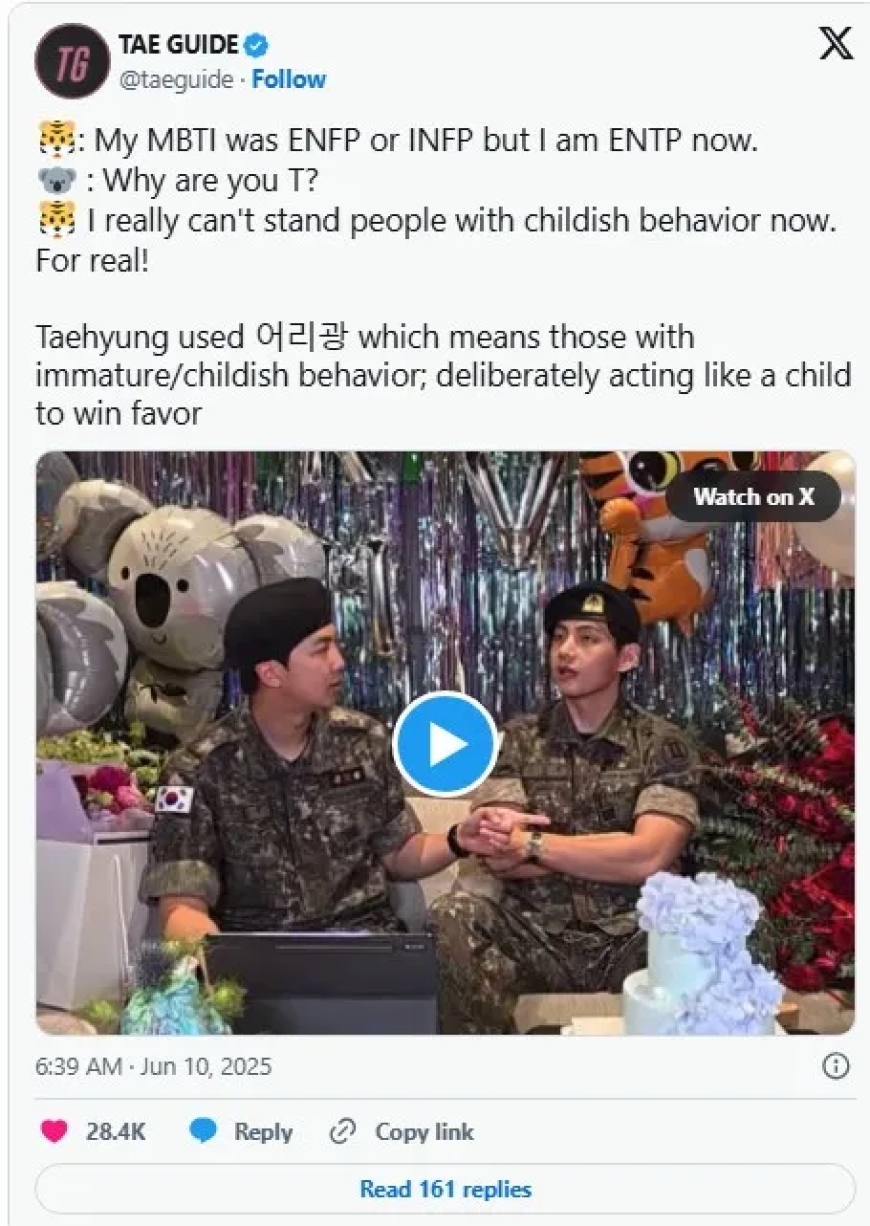
Task: Open the Watch on X button
Action: tap(753, 496)
